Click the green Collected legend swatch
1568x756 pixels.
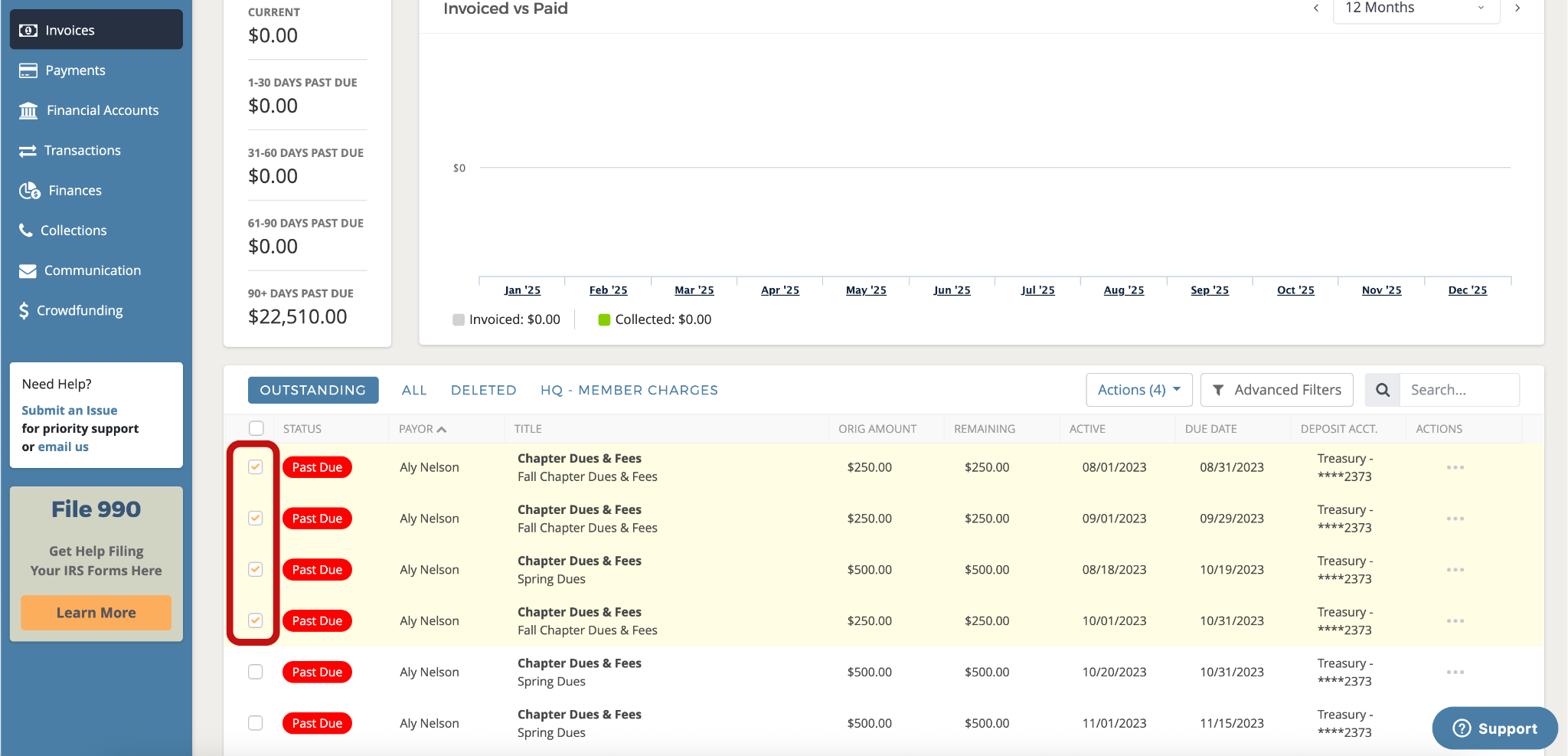[604, 319]
